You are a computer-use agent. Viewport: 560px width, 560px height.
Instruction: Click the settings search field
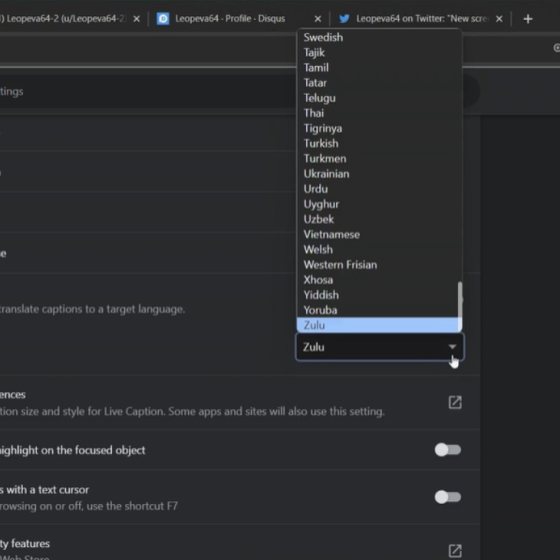(239, 91)
